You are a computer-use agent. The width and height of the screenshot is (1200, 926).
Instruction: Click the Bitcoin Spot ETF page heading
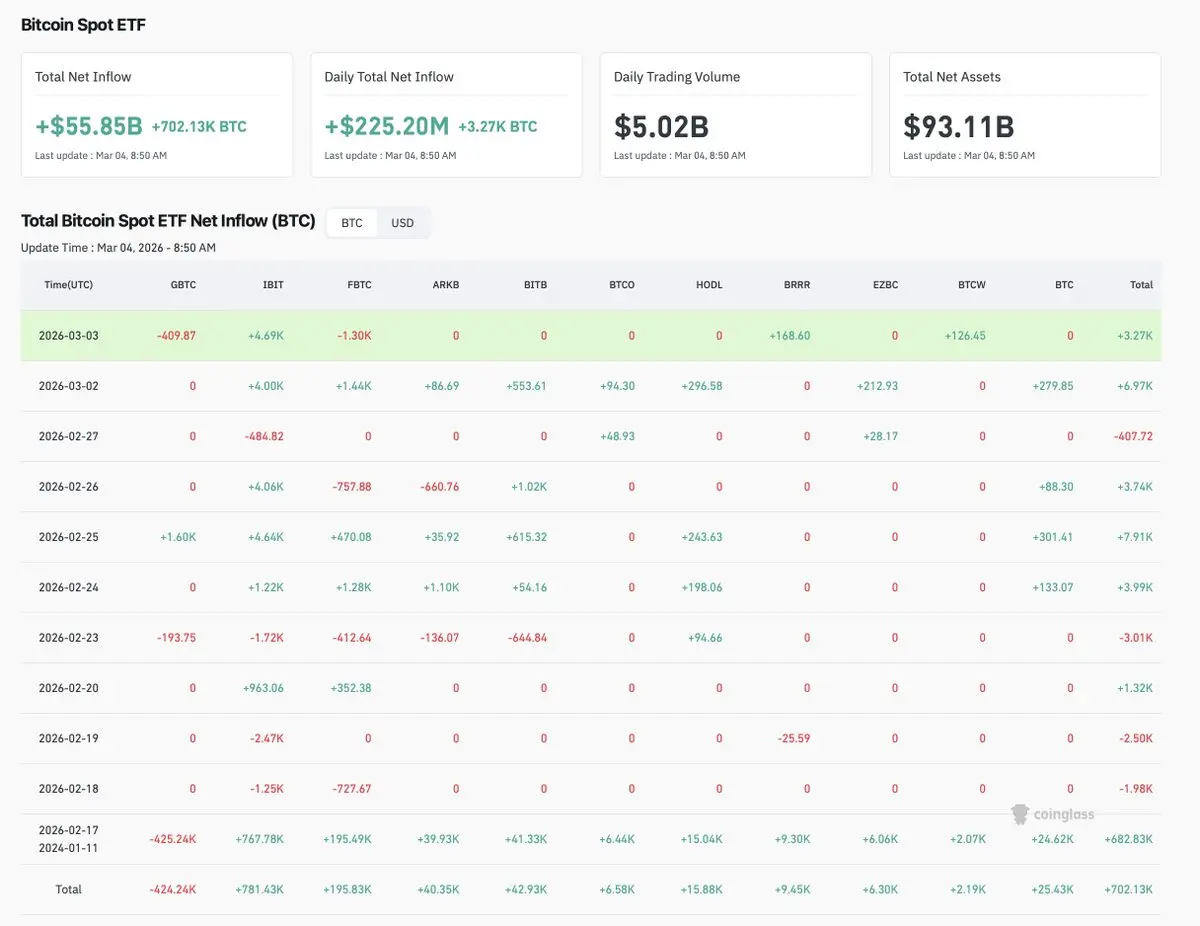coord(83,25)
